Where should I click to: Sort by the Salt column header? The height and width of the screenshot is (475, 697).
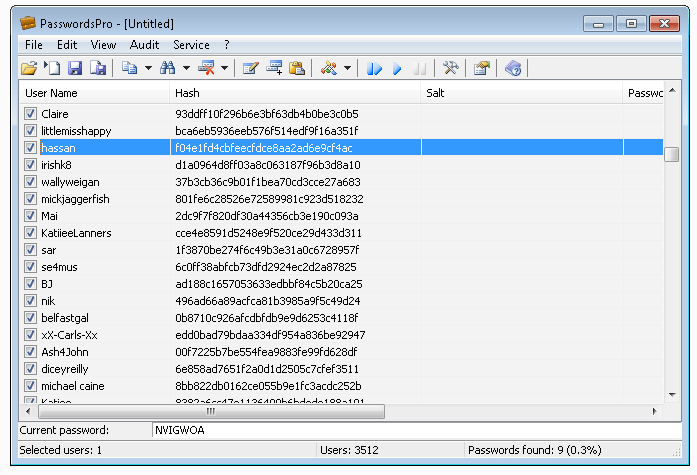tap(522, 93)
